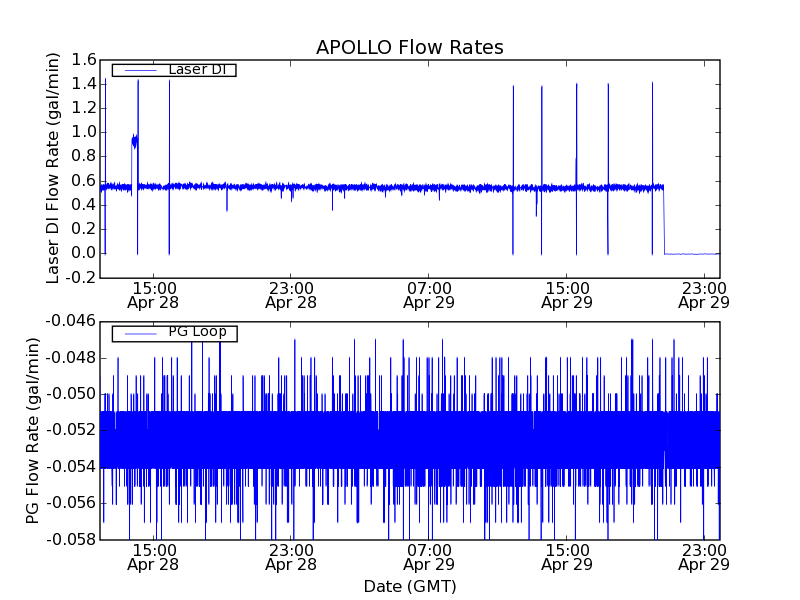Select the "Laser DI" legend label
The height and width of the screenshot is (600, 800).
click(x=195, y=69)
